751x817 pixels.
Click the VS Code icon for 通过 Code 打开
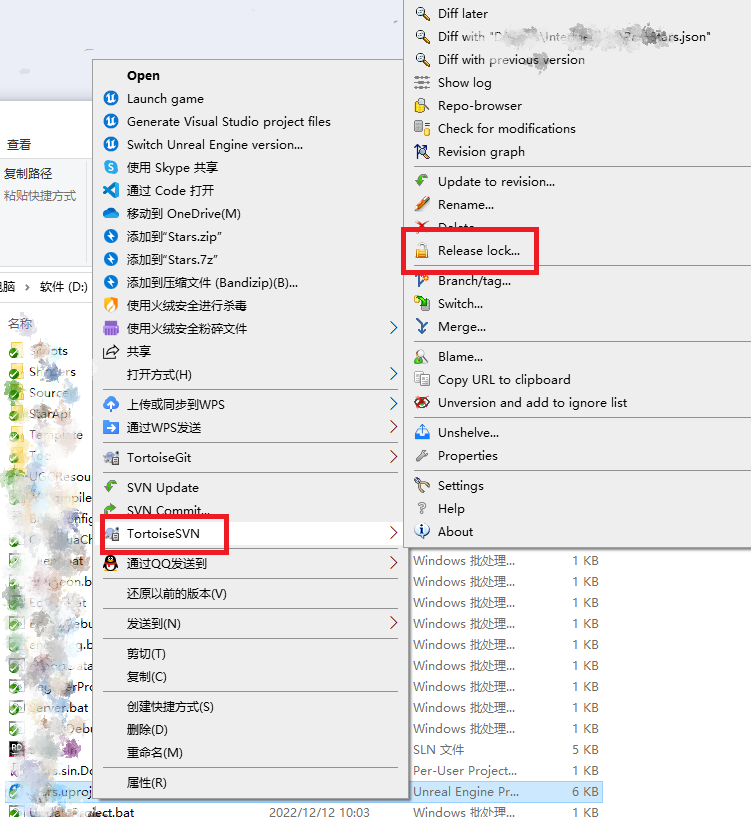[111, 190]
